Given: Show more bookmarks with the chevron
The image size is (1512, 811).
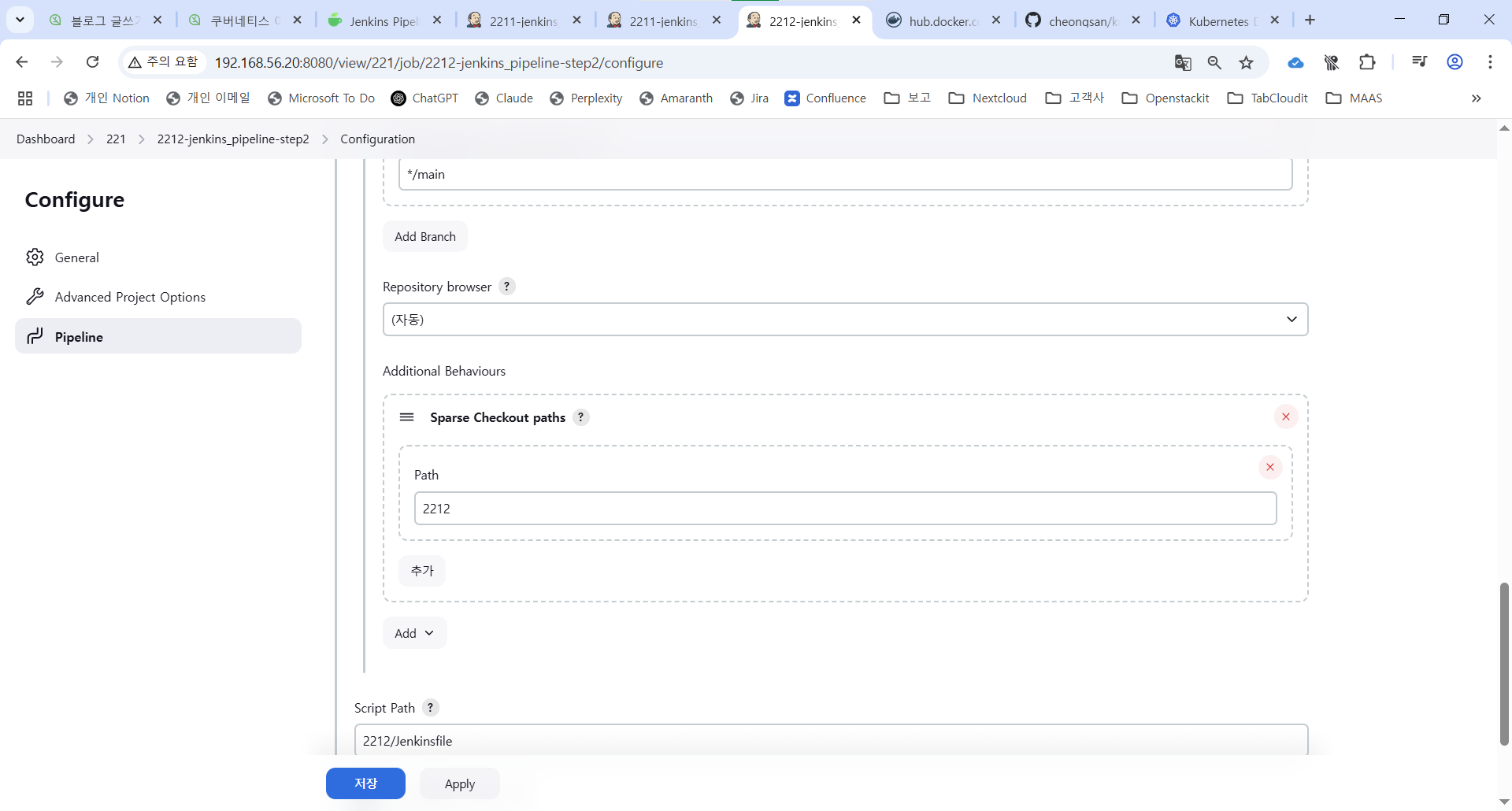Looking at the screenshot, I should 1476,98.
